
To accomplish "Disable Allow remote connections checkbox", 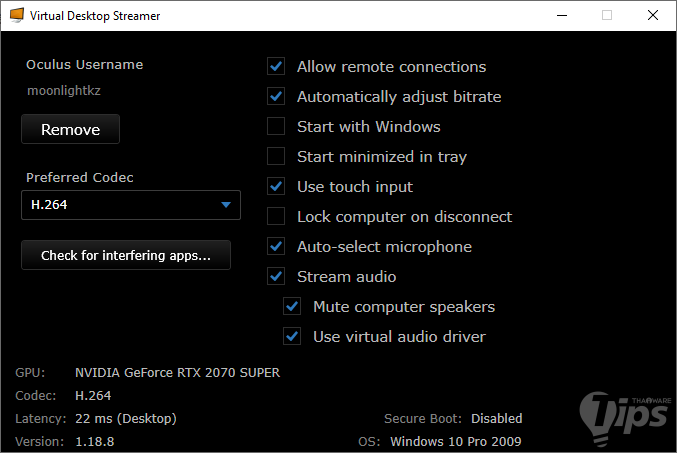I will [276, 67].
